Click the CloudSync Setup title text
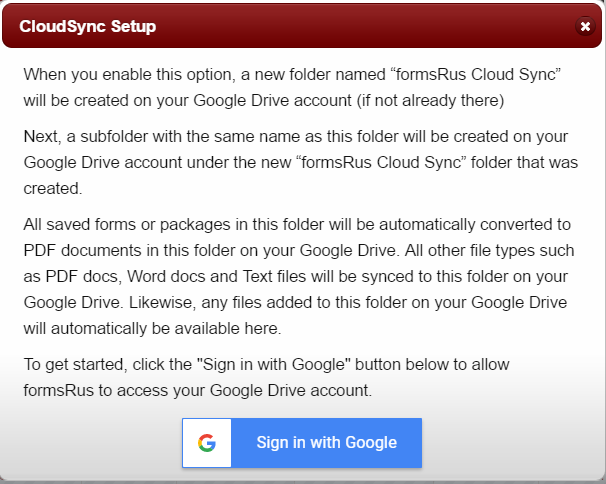 pyautogui.click(x=88, y=27)
